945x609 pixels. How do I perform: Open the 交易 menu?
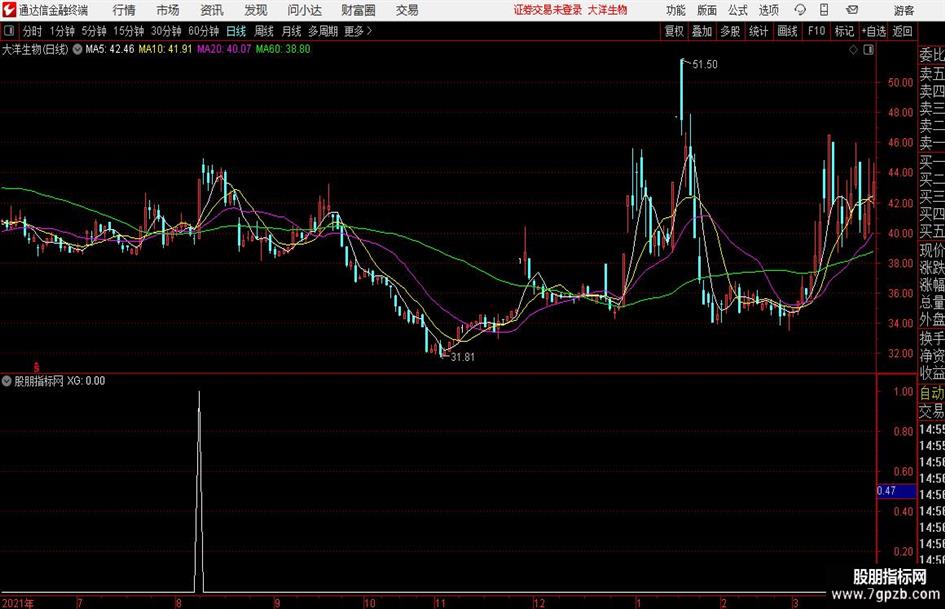[407, 10]
